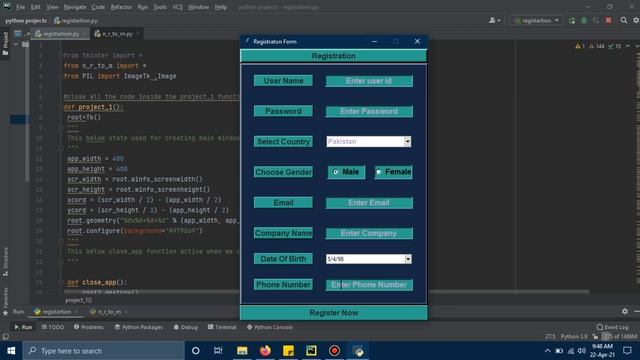
Task: Open the Event Log
Action: point(612,327)
